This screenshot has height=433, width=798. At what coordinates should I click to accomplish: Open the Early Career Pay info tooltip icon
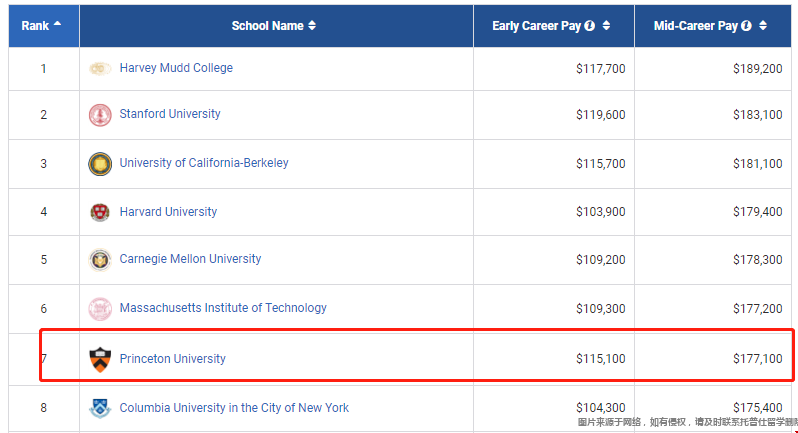(x=590, y=26)
